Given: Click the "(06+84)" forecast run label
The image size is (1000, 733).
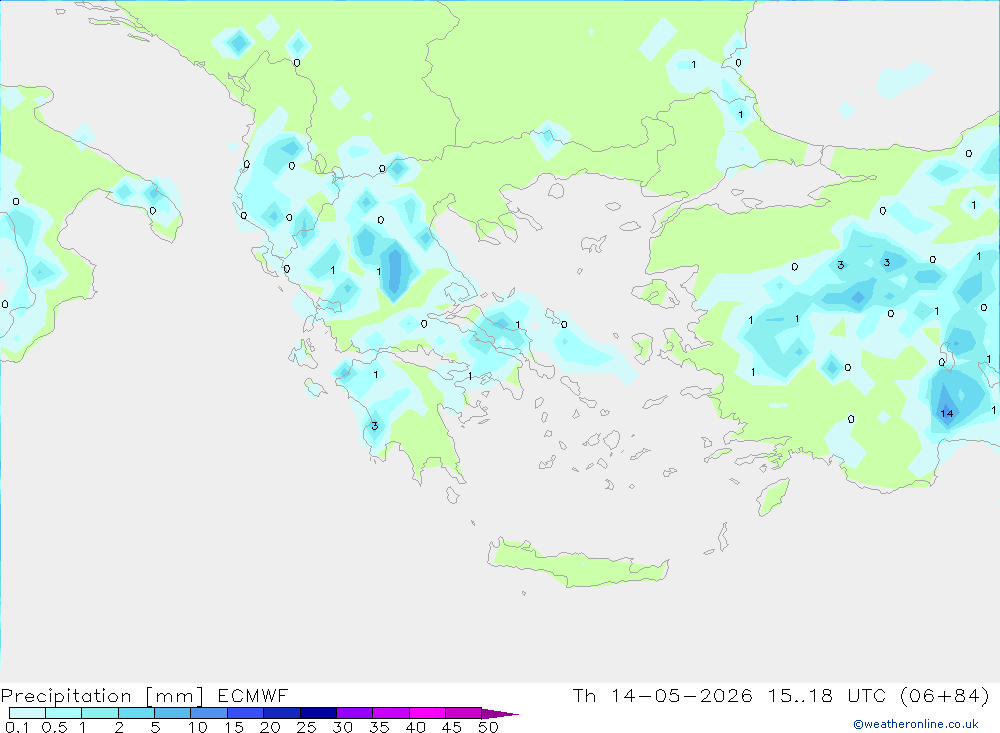Looking at the screenshot, I should click(x=945, y=695).
